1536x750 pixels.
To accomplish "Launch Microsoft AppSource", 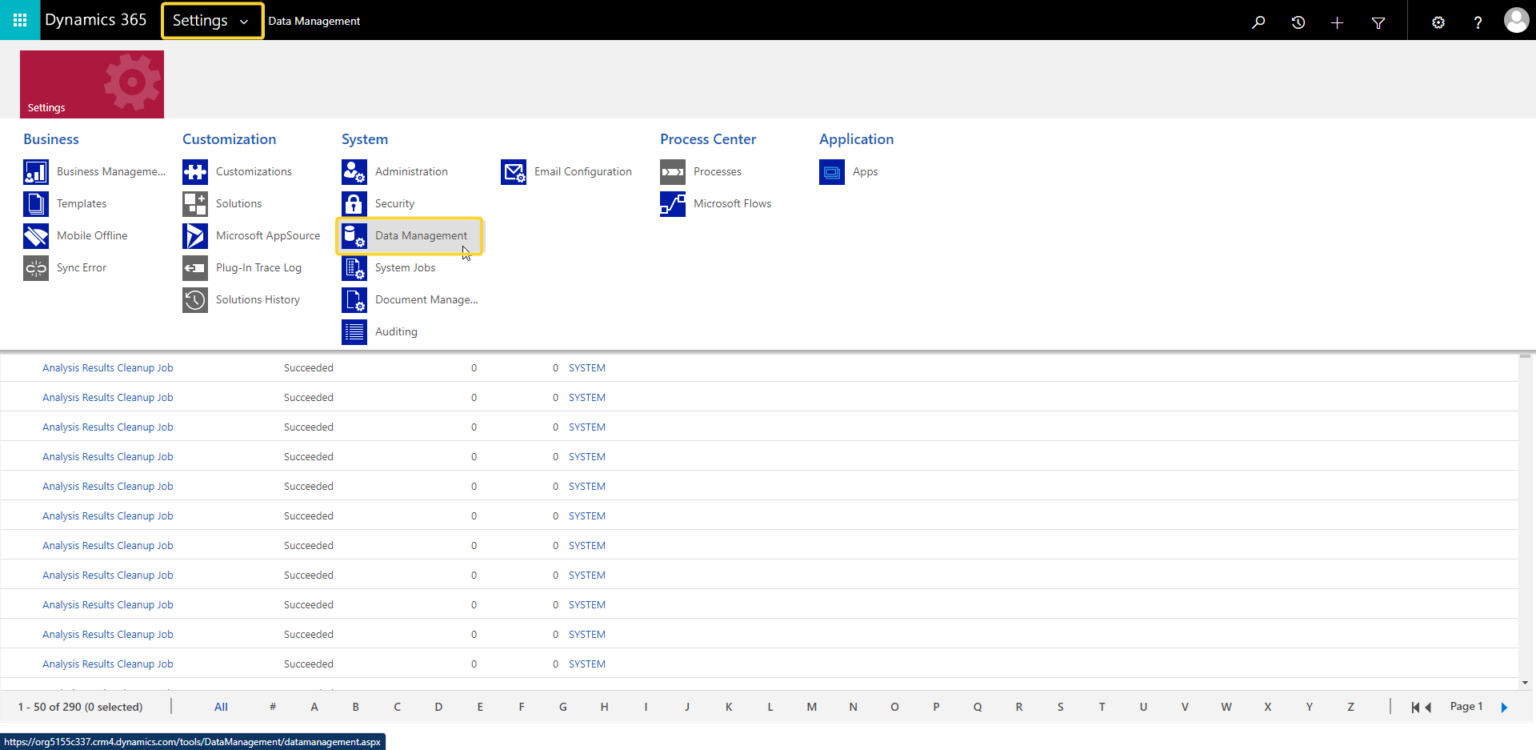I will [268, 235].
